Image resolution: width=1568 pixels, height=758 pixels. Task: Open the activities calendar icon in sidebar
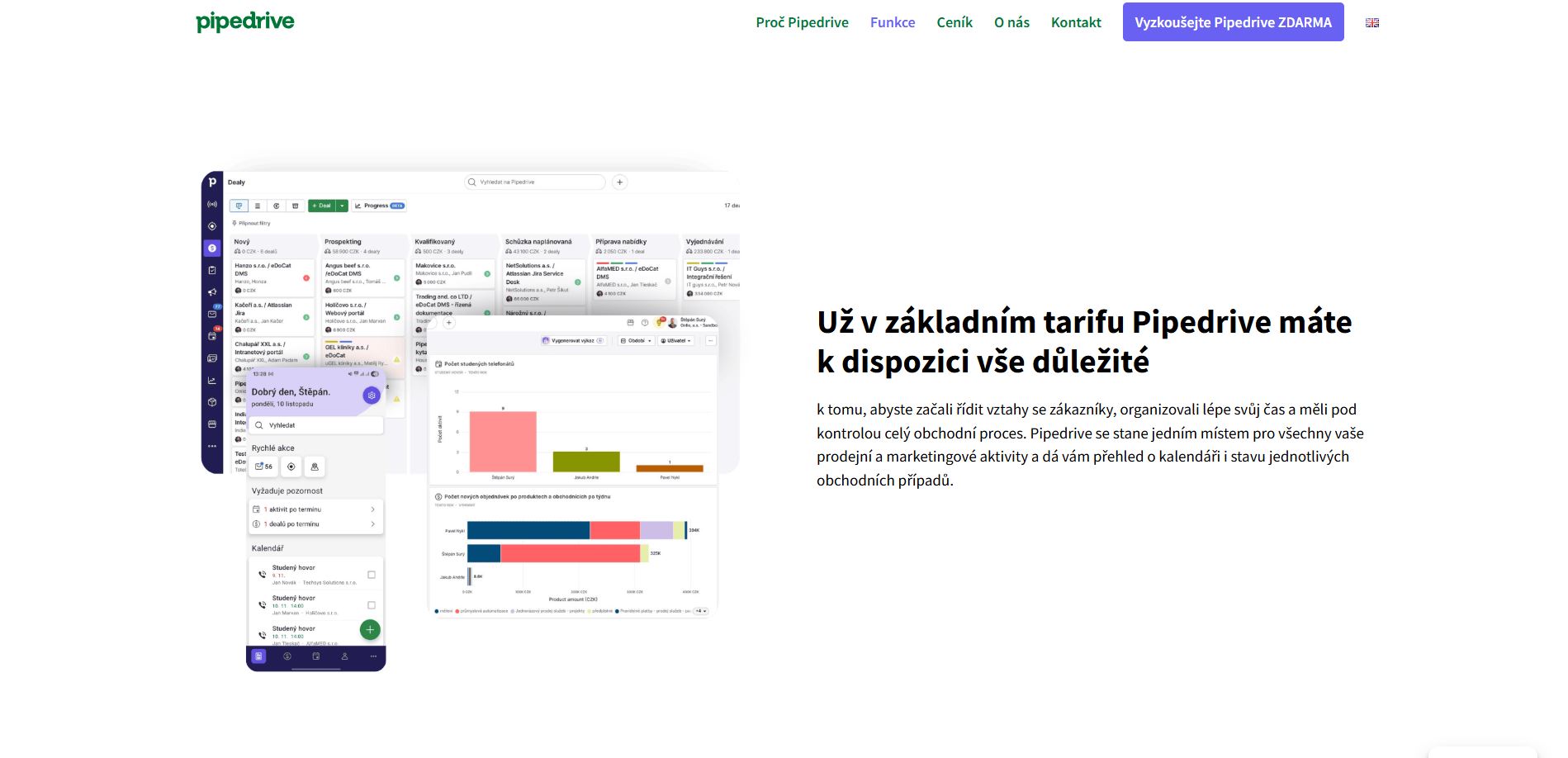tap(212, 336)
